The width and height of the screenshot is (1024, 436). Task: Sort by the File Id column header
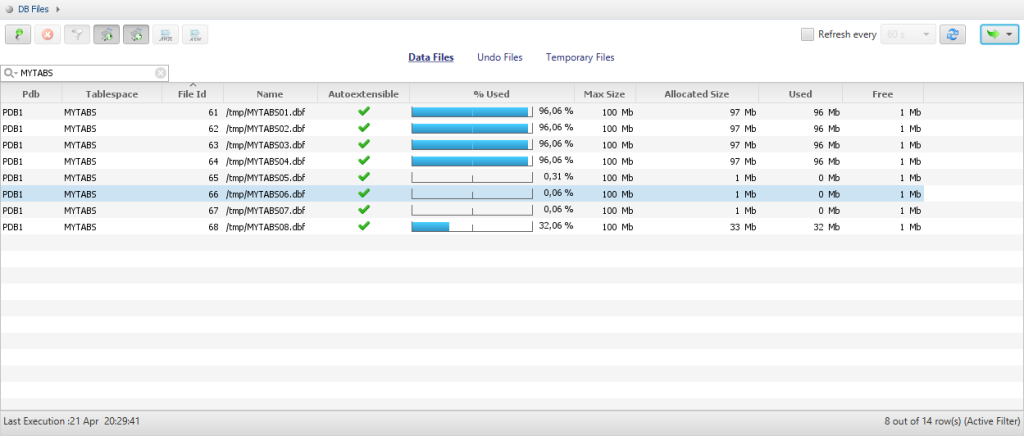pos(192,94)
